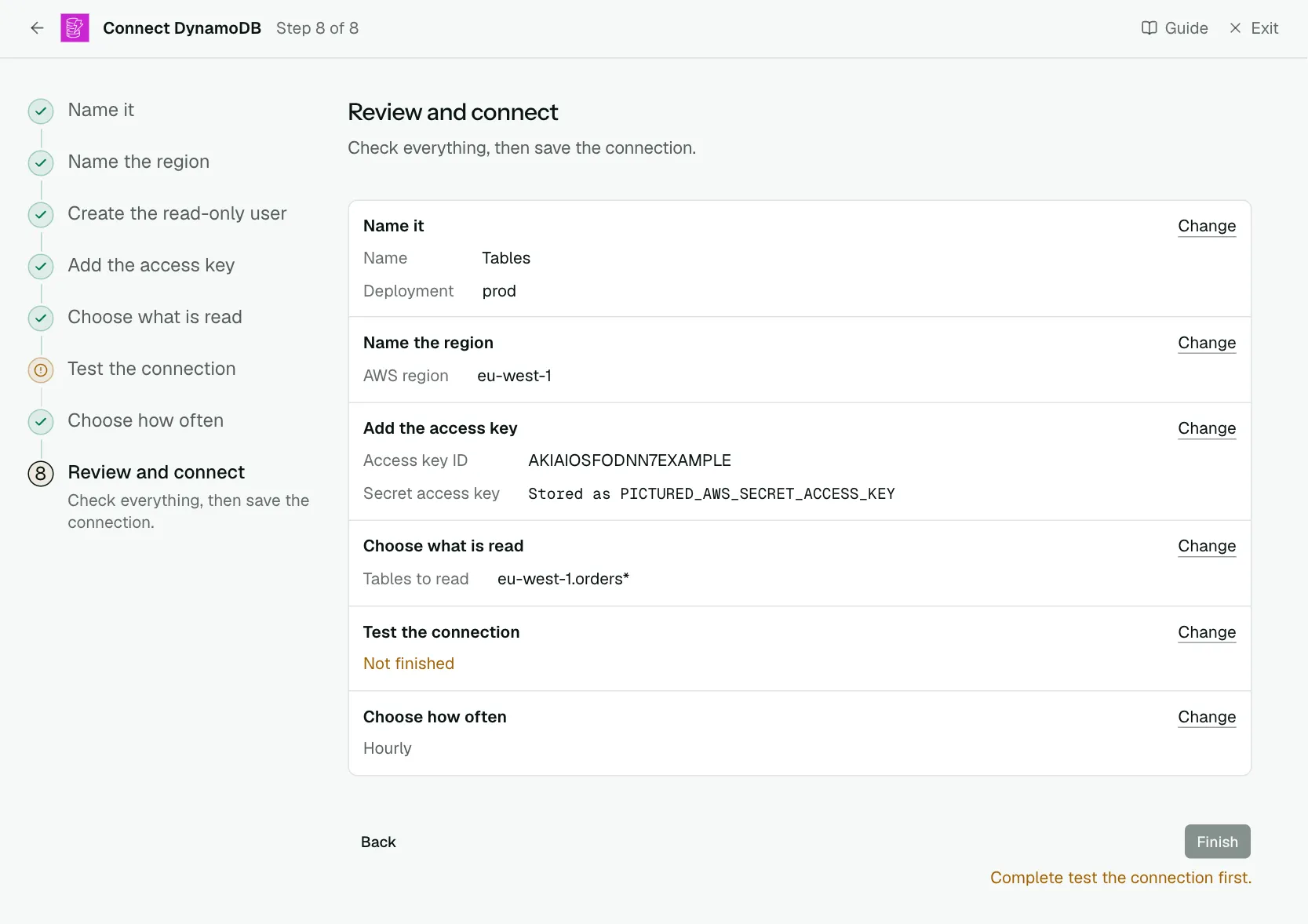Screen dimensions: 1308x924
Task: Open Choose how often step in sidebar
Action: (145, 420)
